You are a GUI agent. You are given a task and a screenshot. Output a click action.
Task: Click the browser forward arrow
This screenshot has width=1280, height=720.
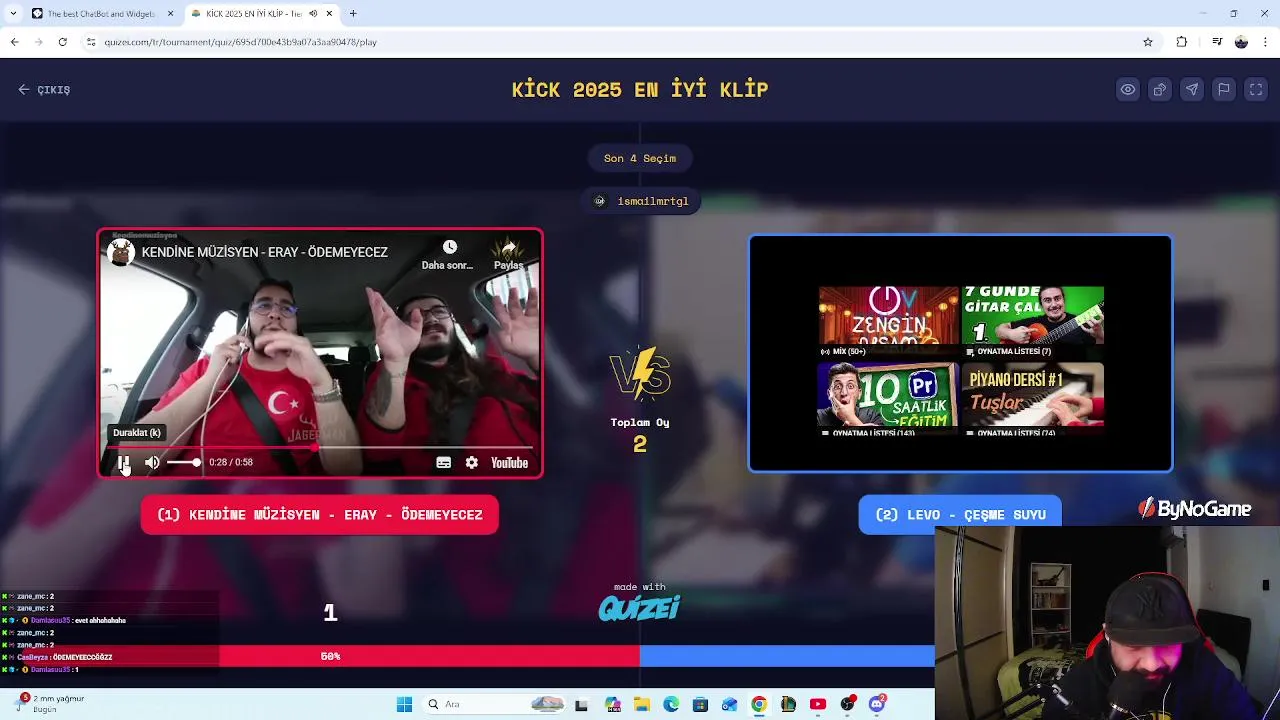click(38, 42)
